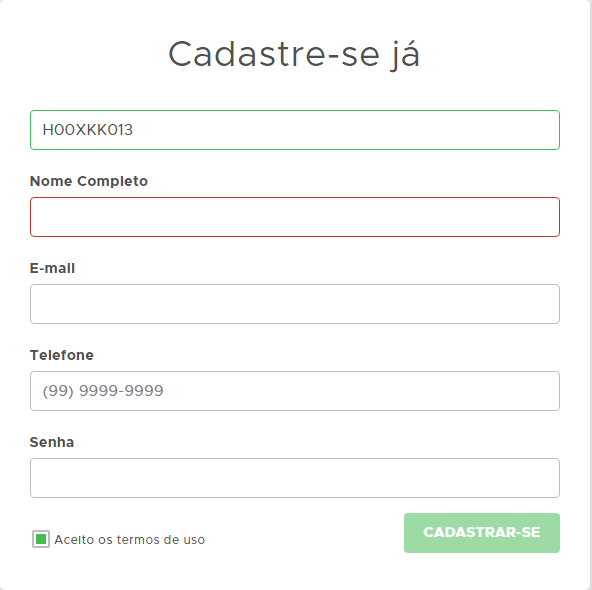Click the H00XKK013 code text
Viewport: 592px width, 590px height.
[88, 130]
